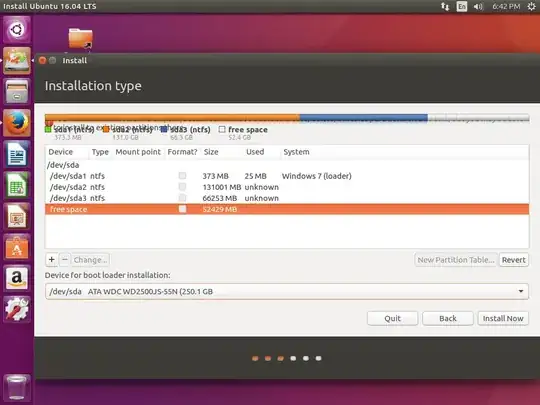The image size is (540, 405).
Task: Open Ubuntu Dash search launcher
Action: 17,30
